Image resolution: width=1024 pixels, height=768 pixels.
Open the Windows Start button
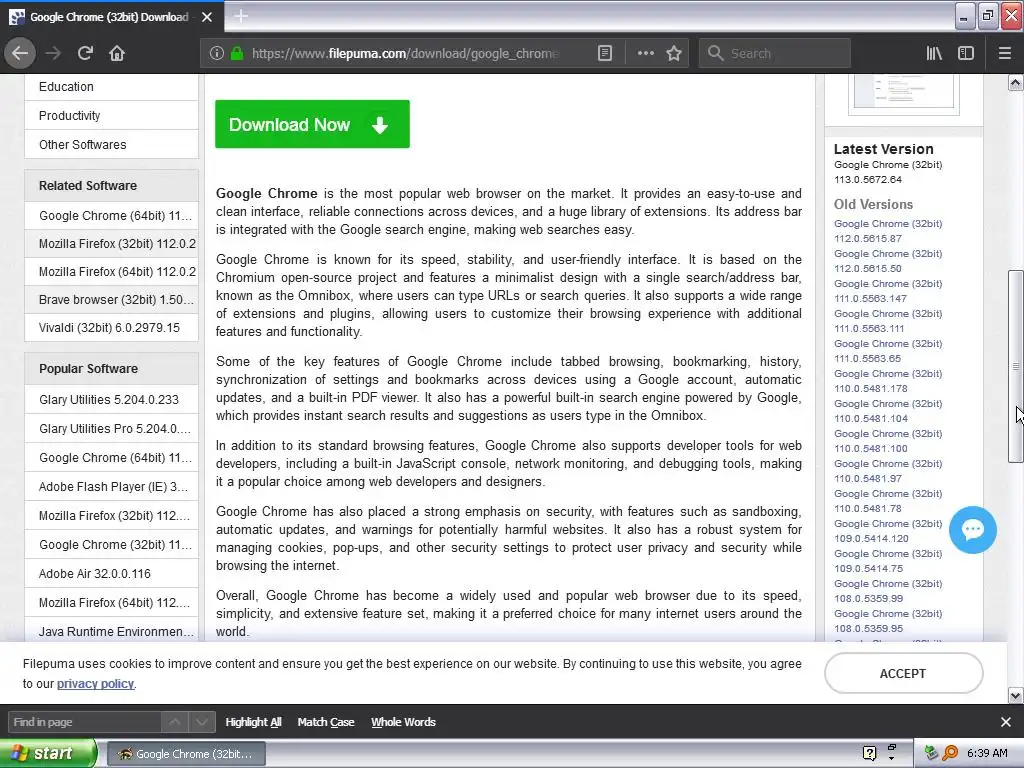tap(48, 753)
